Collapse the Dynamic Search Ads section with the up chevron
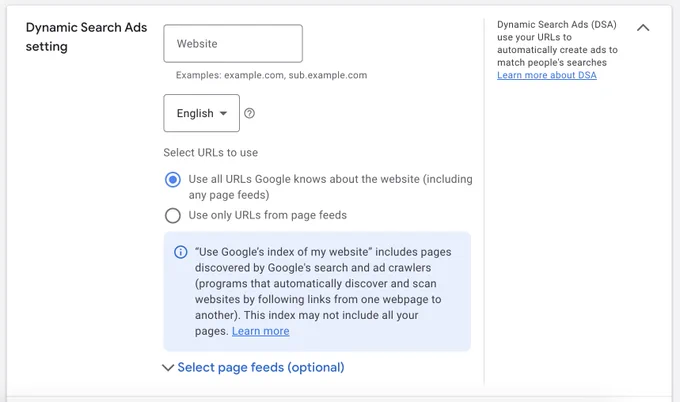The image size is (680, 402). click(643, 28)
